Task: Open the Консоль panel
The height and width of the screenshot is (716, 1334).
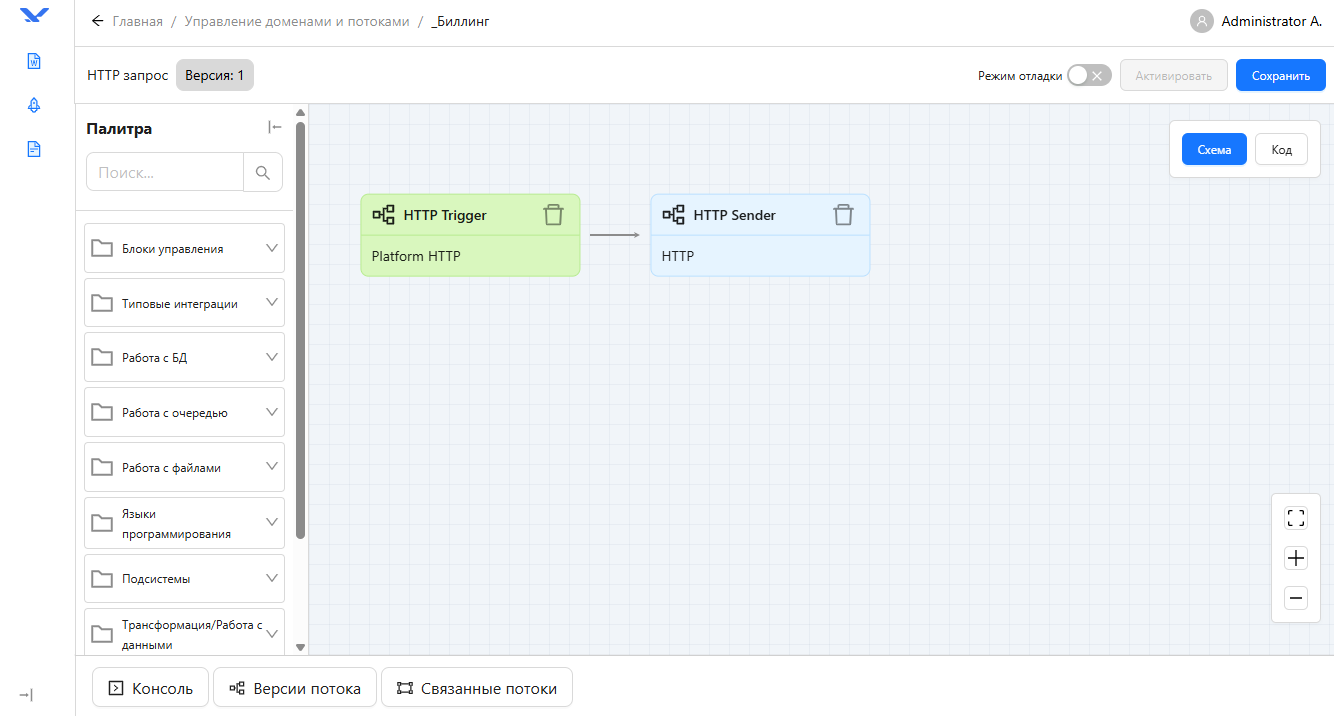Action: click(150, 688)
